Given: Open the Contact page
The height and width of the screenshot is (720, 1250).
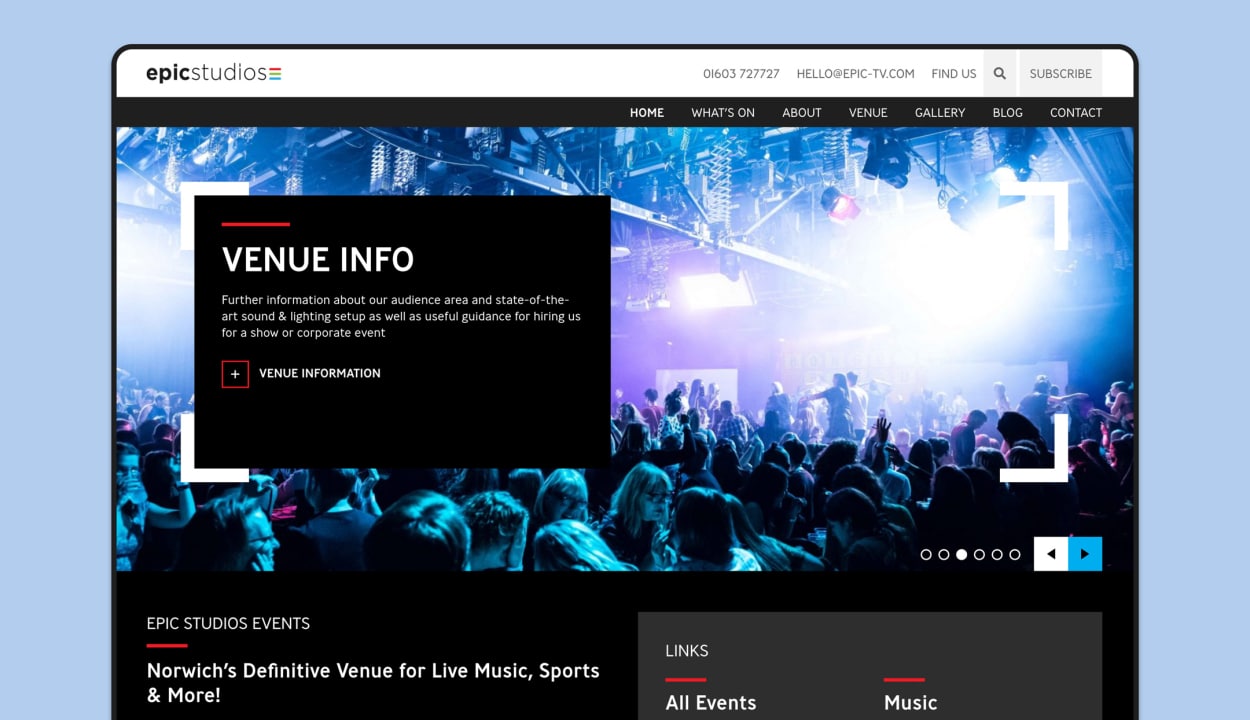Looking at the screenshot, I should pyautogui.click(x=1076, y=113).
